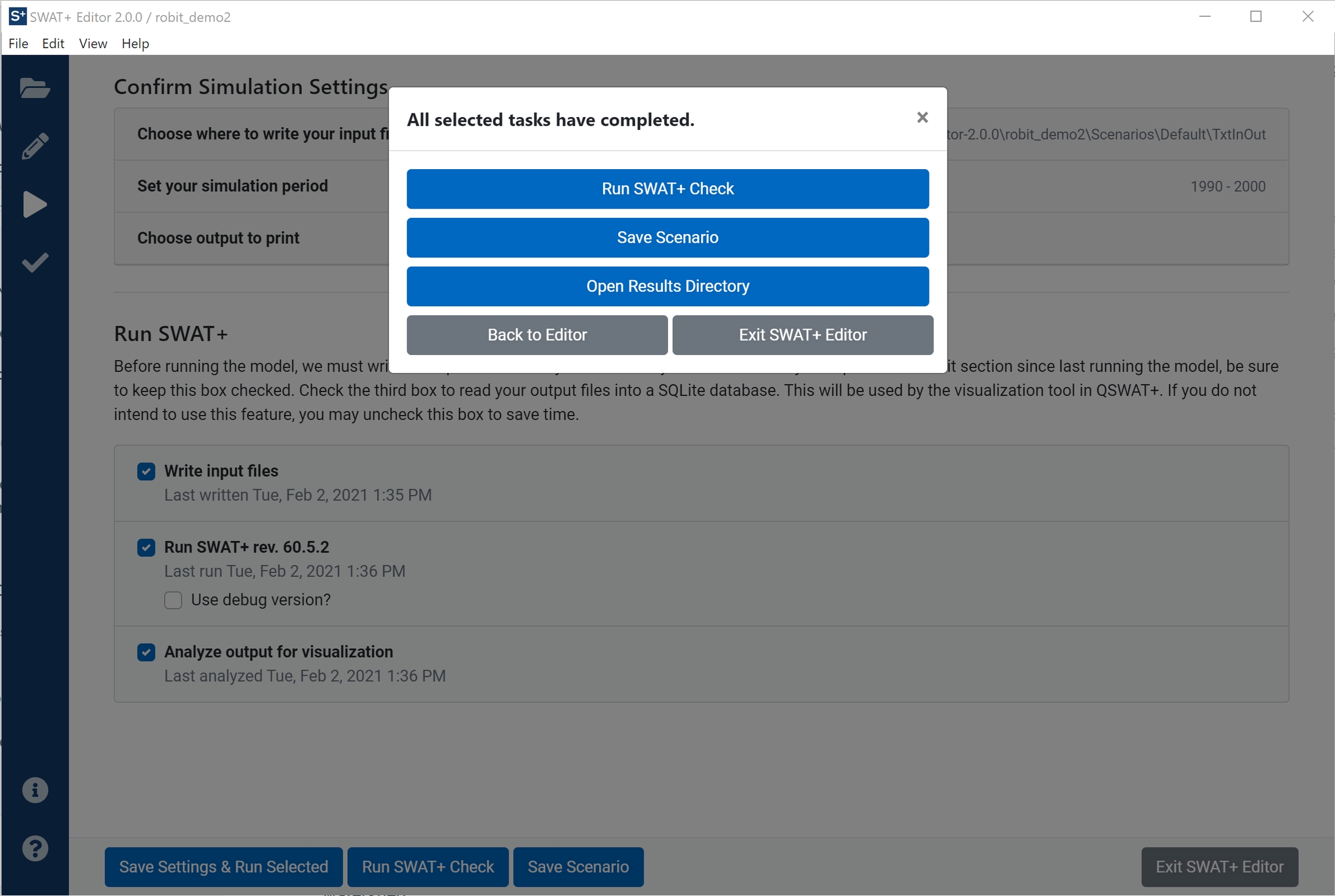Open the Help menu
1335x896 pixels.
pos(135,43)
